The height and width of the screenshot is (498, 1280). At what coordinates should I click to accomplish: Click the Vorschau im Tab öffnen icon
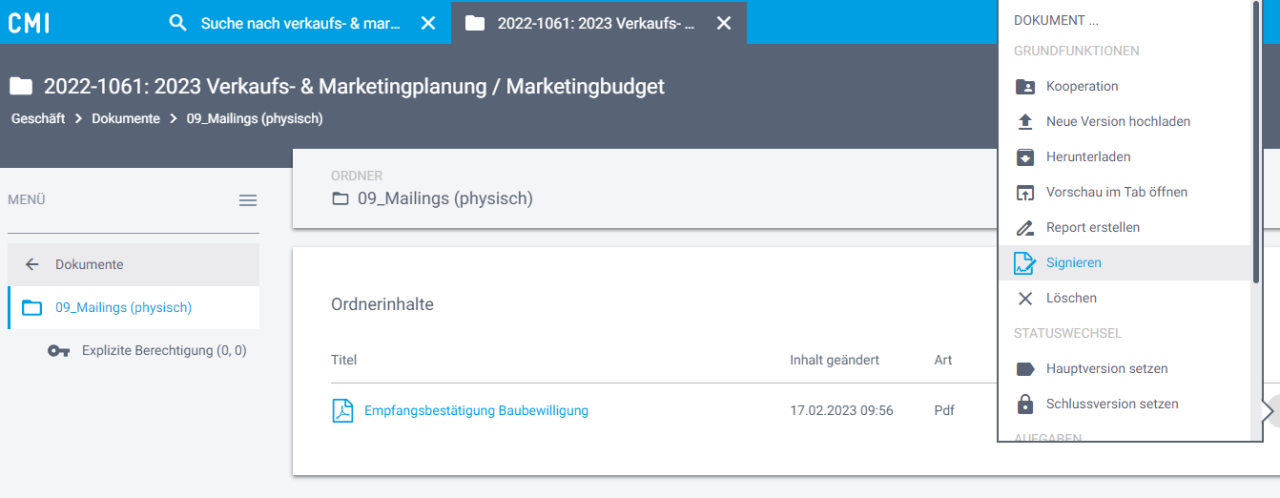pos(1025,192)
